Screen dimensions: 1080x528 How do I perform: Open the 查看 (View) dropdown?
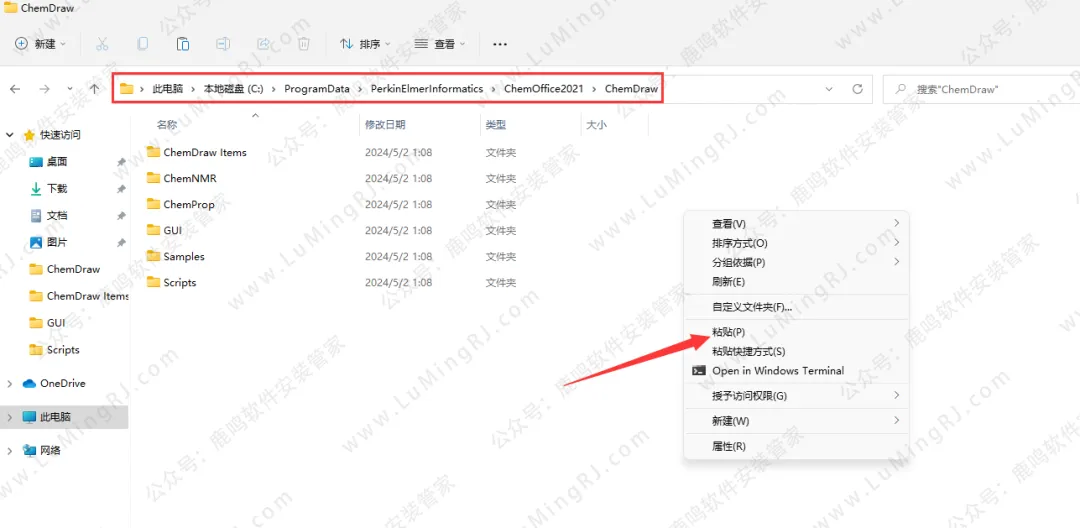pyautogui.click(x=440, y=44)
